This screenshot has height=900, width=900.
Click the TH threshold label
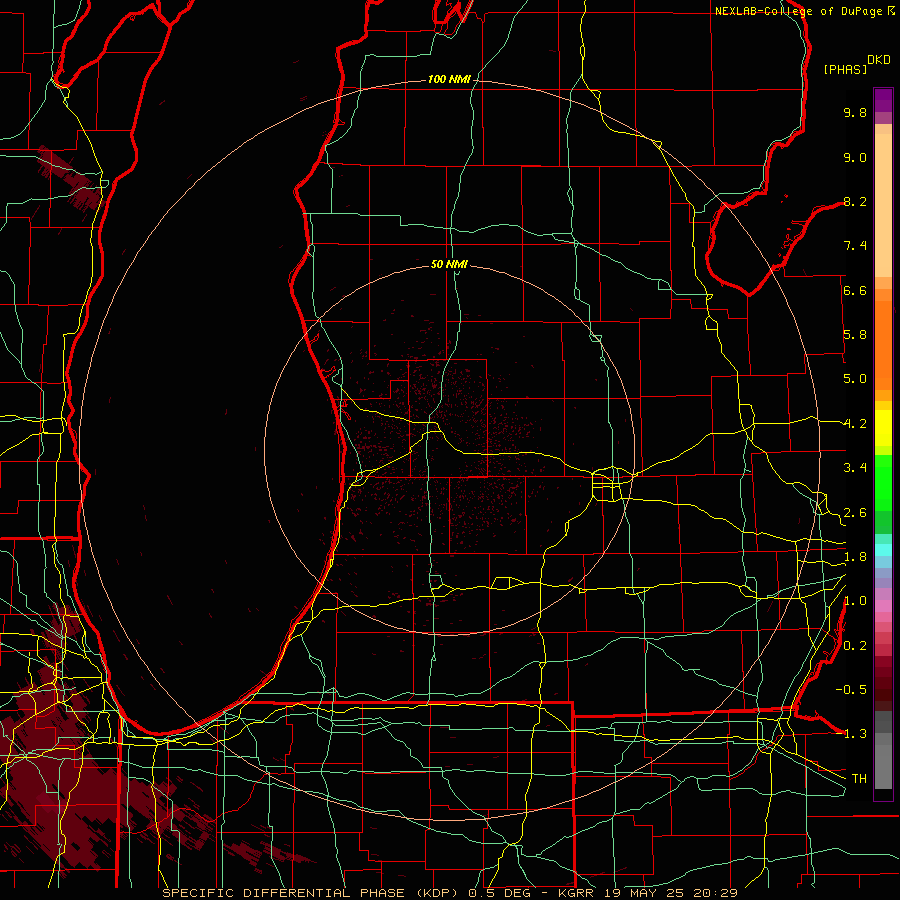(859, 778)
